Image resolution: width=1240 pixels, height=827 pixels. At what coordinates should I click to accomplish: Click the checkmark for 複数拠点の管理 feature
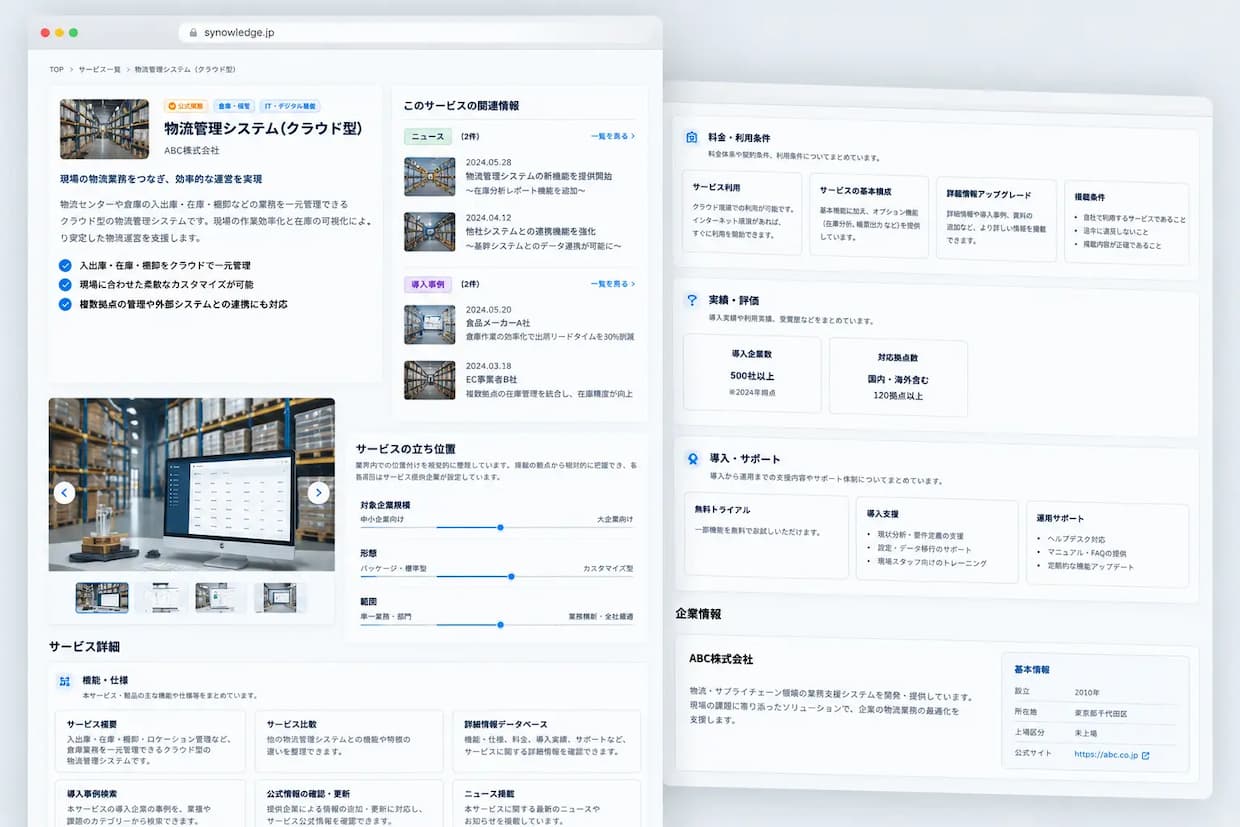(x=65, y=304)
